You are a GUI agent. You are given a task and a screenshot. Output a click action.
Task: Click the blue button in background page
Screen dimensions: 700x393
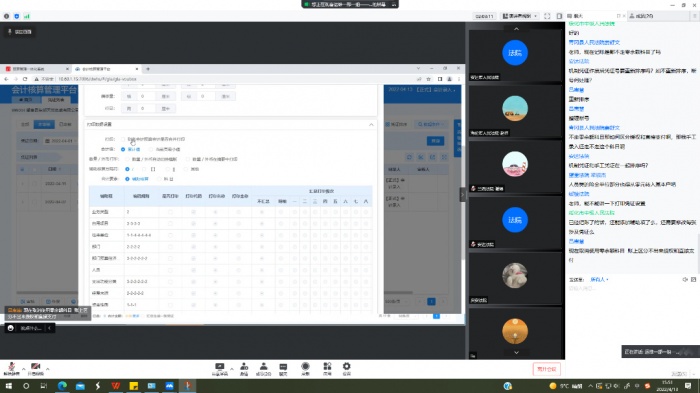point(435,141)
